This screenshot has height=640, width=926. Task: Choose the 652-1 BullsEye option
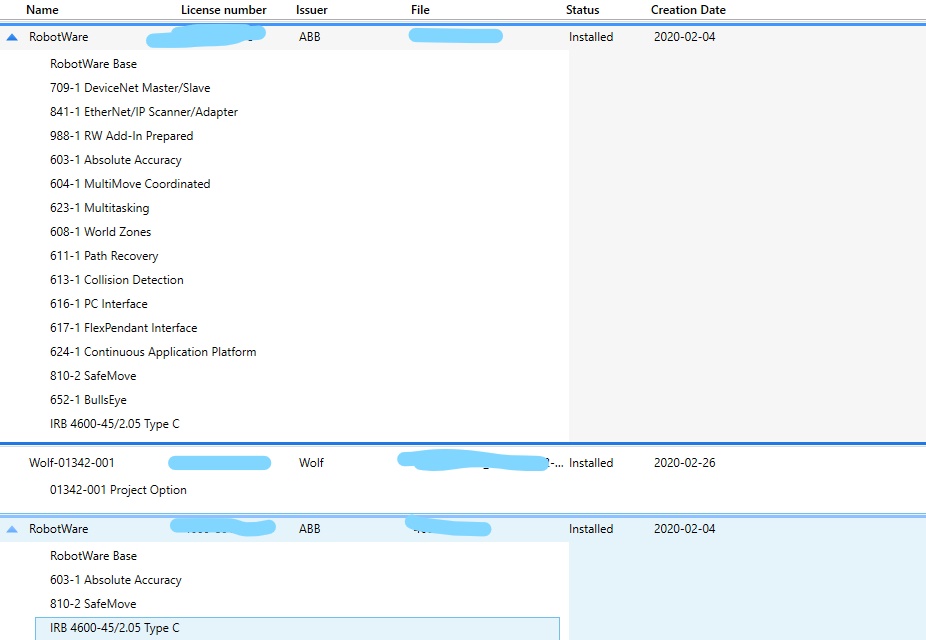pos(88,400)
